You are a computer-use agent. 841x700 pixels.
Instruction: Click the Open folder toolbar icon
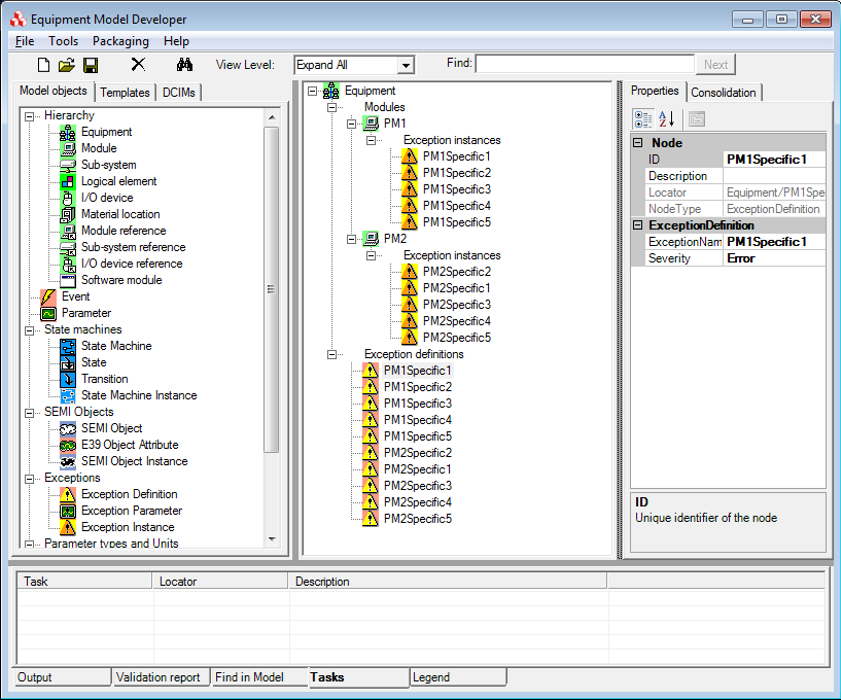tap(66, 65)
